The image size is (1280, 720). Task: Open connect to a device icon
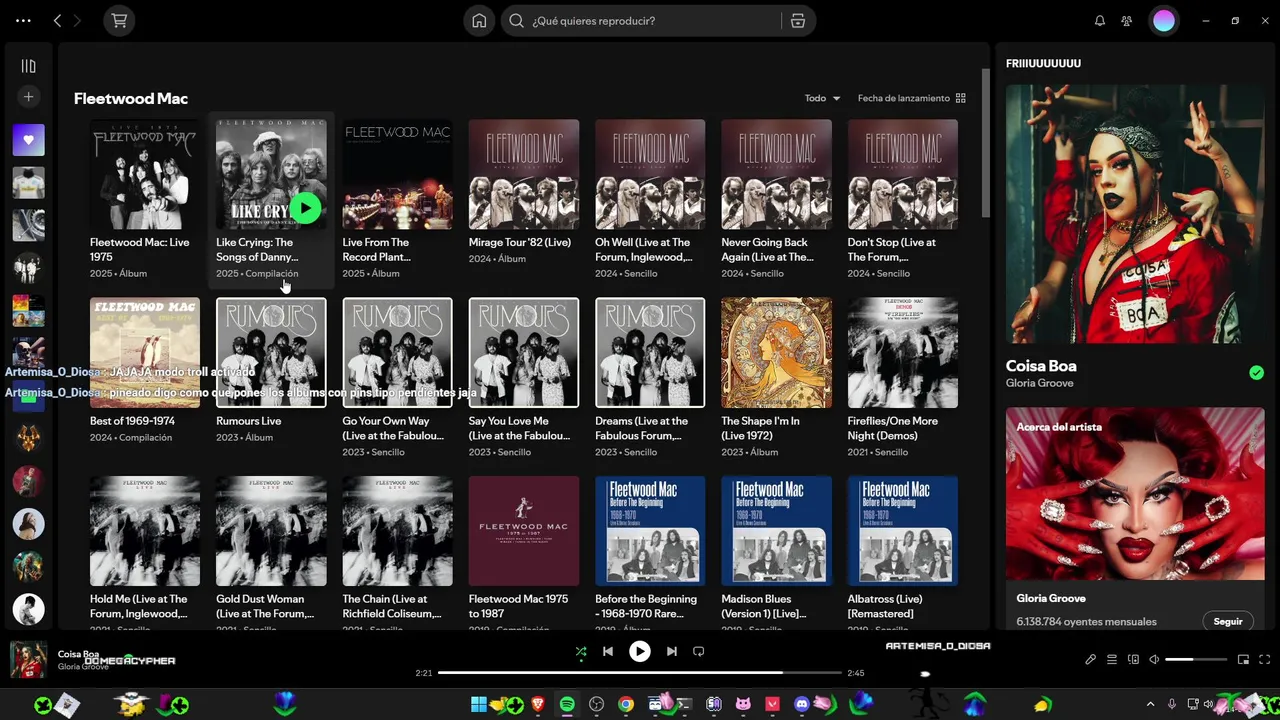[x=1133, y=660]
